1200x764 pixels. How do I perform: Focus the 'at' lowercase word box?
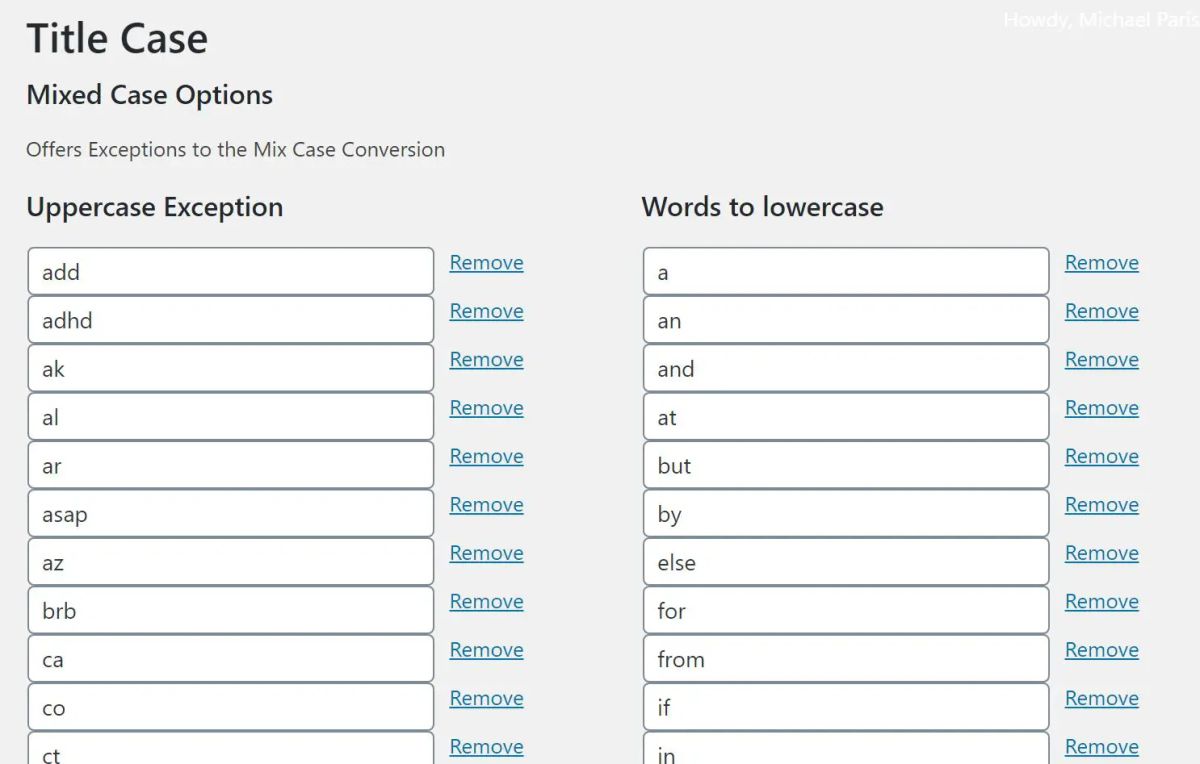pyautogui.click(x=845, y=417)
